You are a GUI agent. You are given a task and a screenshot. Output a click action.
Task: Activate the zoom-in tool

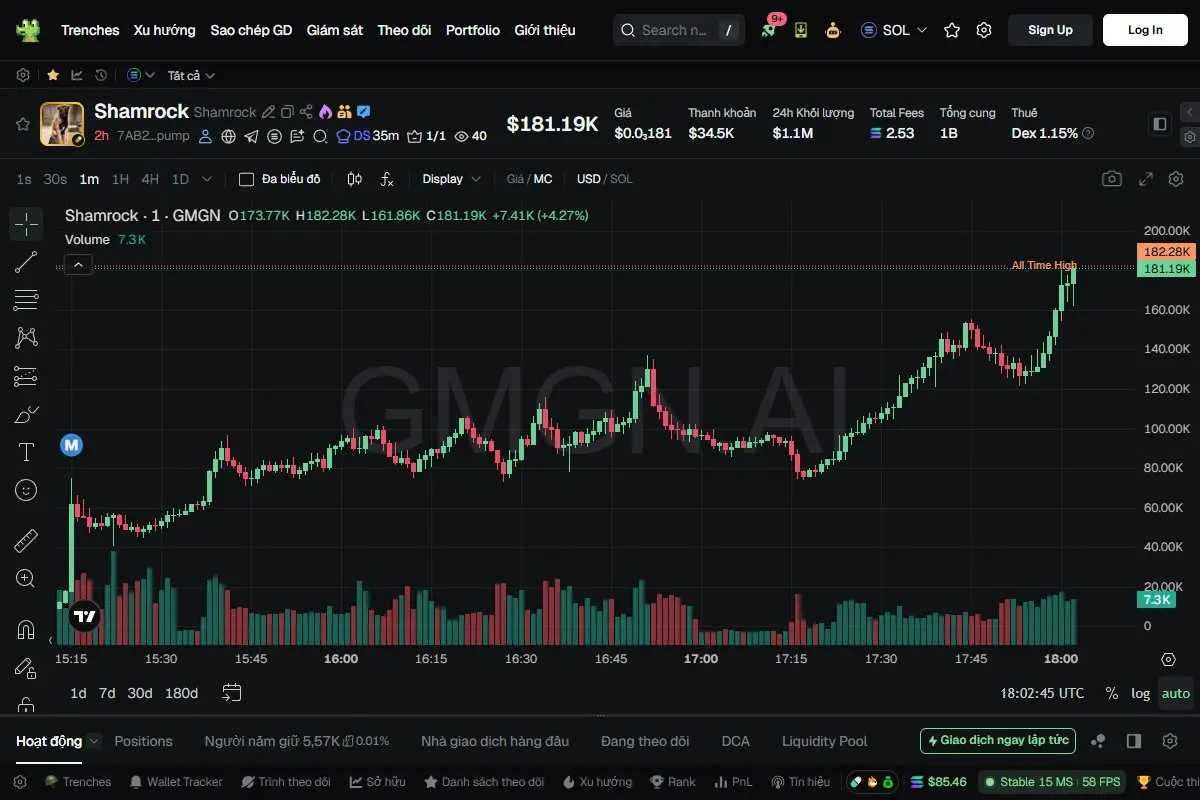(26, 578)
